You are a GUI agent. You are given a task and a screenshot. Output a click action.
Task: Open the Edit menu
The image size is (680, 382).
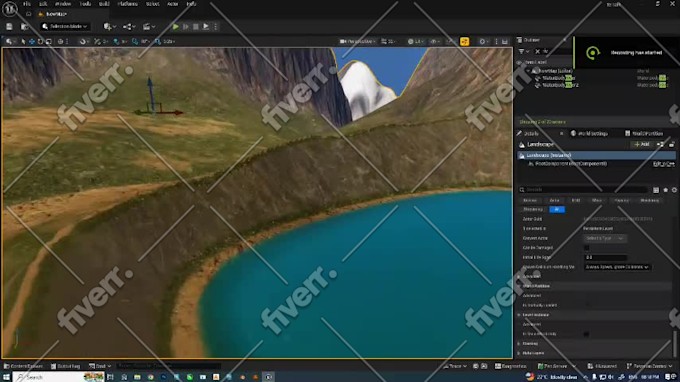[43, 4]
